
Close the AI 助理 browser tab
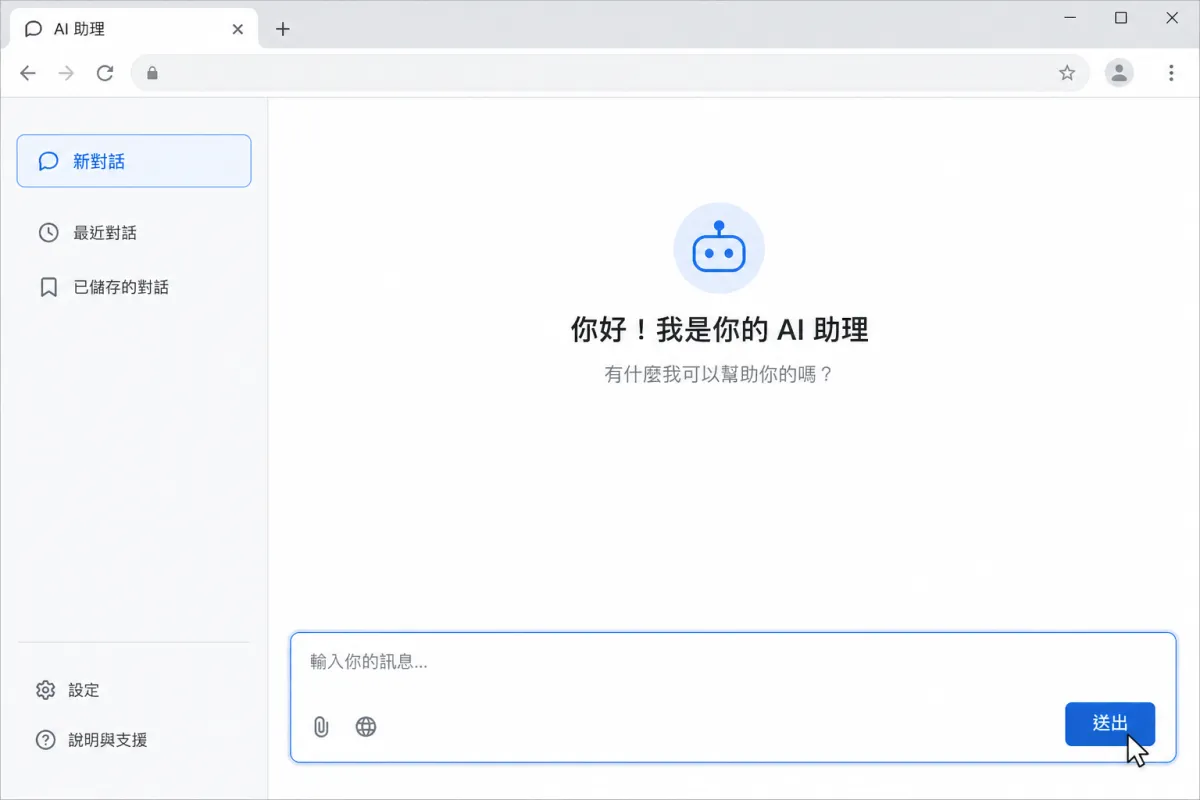coord(237,29)
